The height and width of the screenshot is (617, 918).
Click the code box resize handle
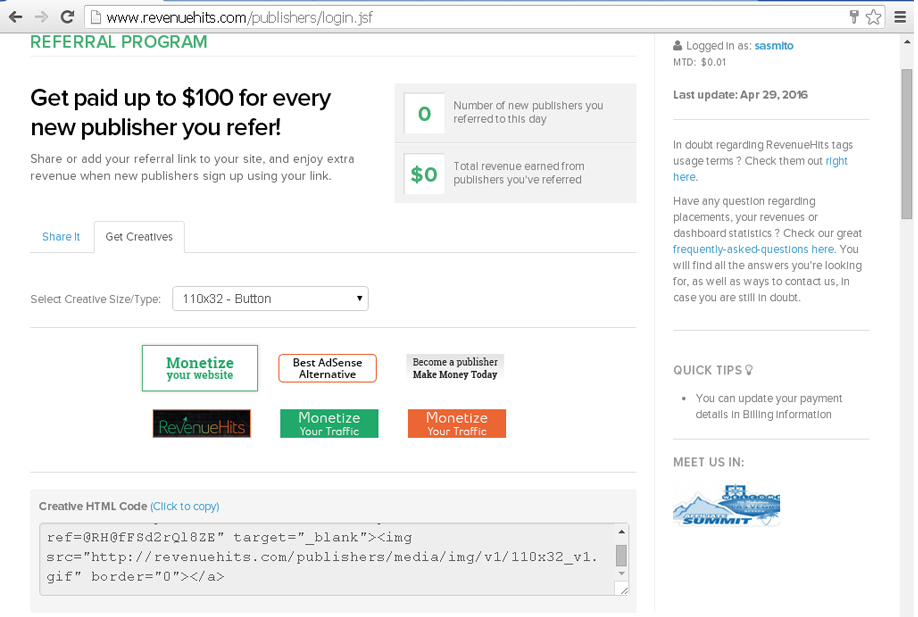(623, 589)
